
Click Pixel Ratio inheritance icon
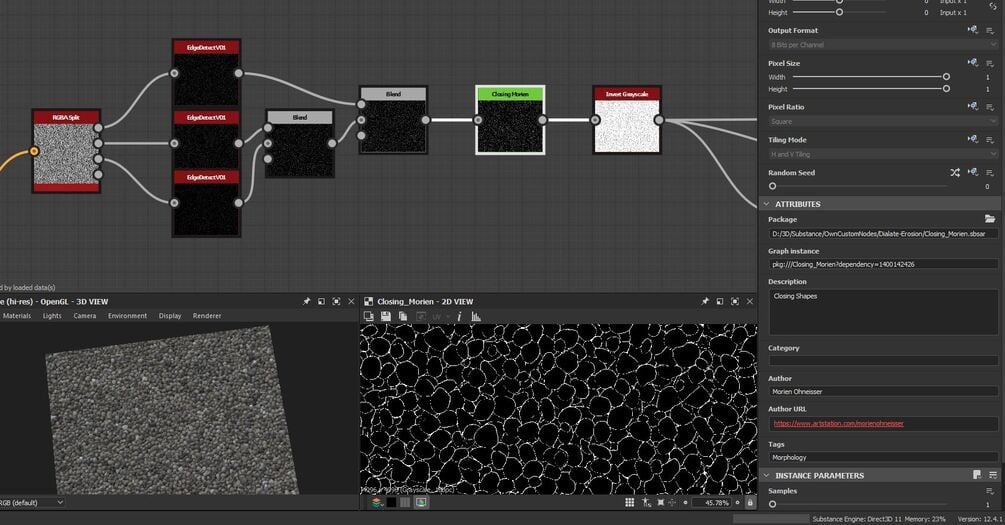click(973, 106)
